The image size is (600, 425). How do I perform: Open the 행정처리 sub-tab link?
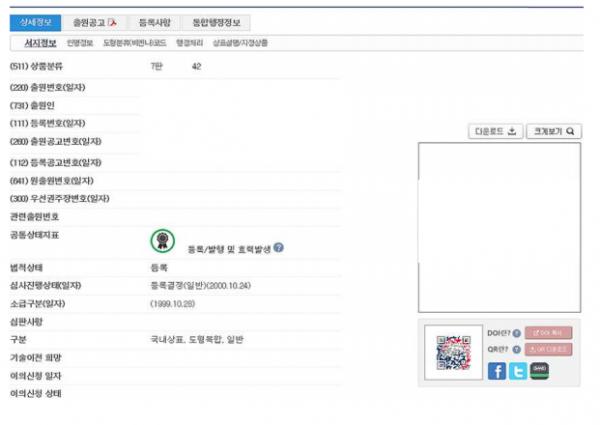(189, 43)
